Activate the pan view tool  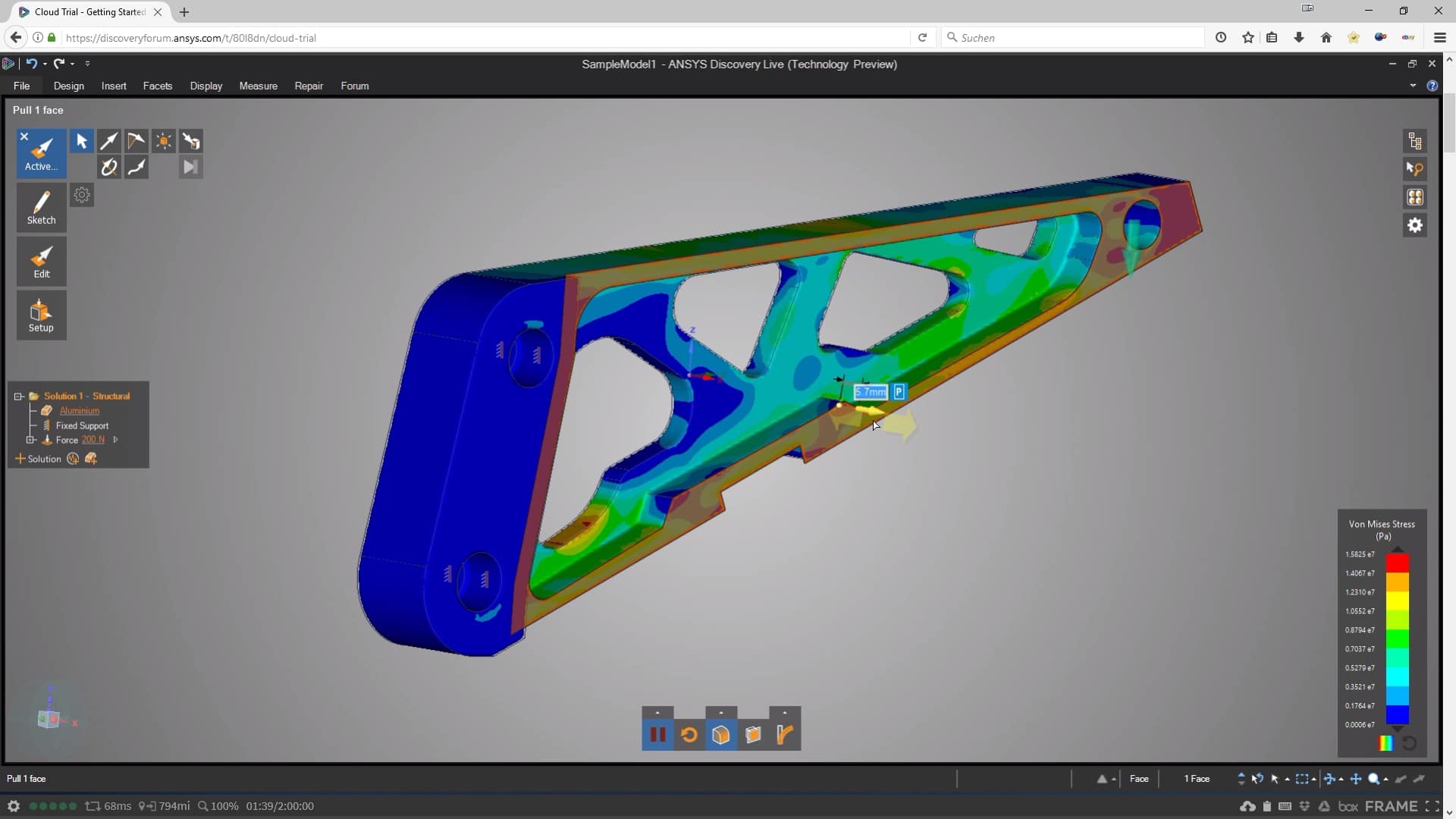click(1355, 779)
